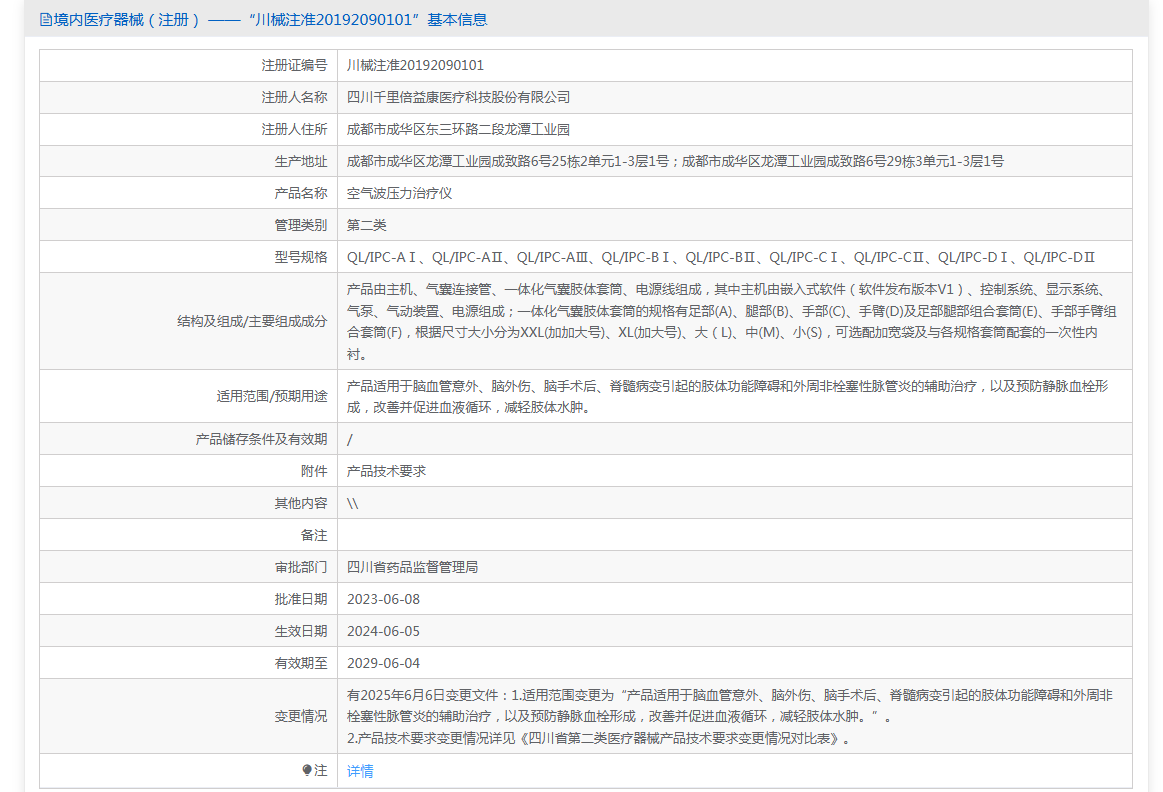Click the 注册人住所 label cell
This screenshot has height=792, width=1163.
(188, 129)
